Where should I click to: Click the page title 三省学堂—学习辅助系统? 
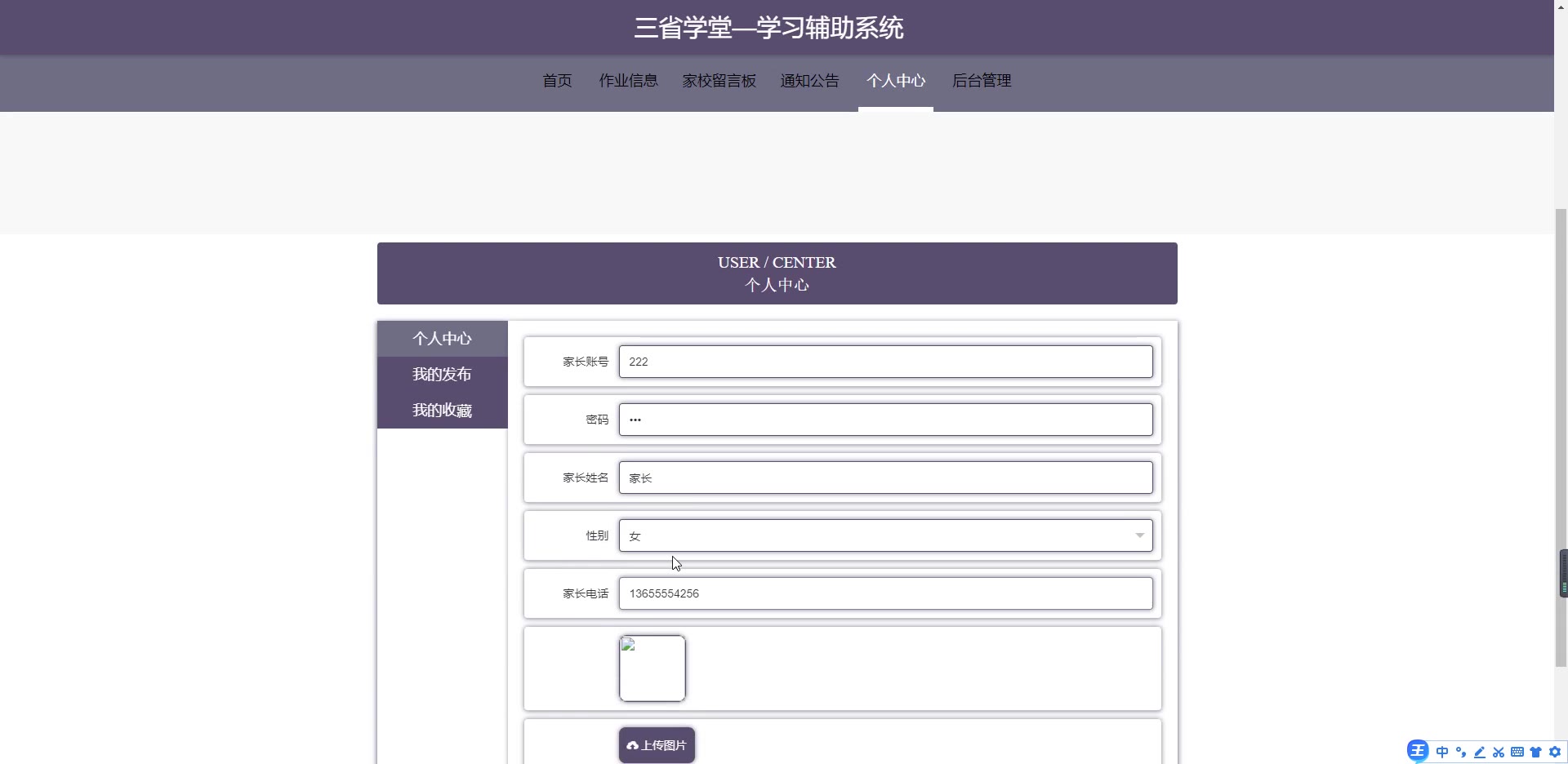point(768,28)
